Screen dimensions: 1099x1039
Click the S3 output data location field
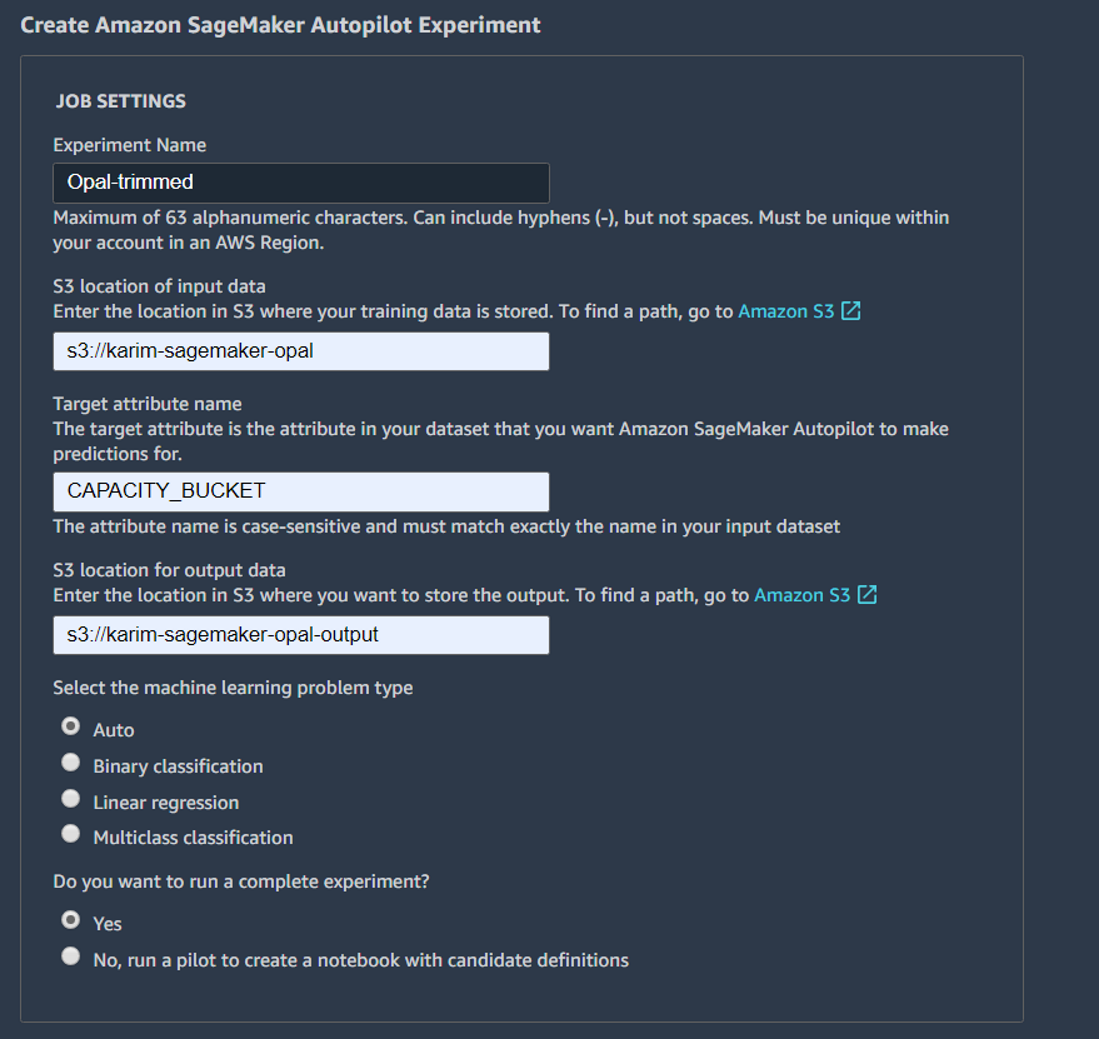[300, 635]
